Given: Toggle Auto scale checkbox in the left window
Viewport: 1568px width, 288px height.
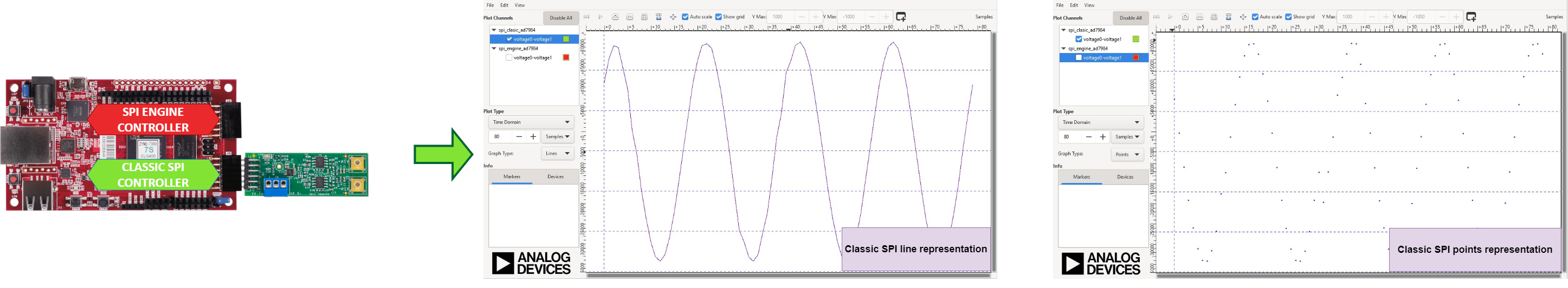Looking at the screenshot, I should click(x=686, y=17).
